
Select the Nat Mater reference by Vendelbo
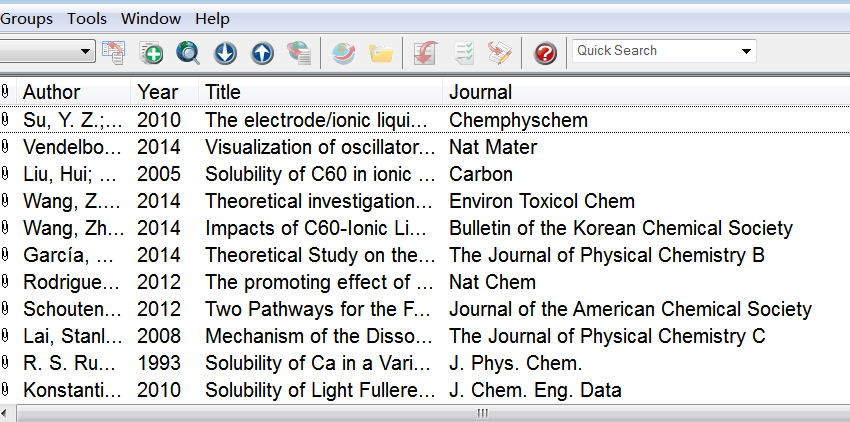(x=300, y=147)
